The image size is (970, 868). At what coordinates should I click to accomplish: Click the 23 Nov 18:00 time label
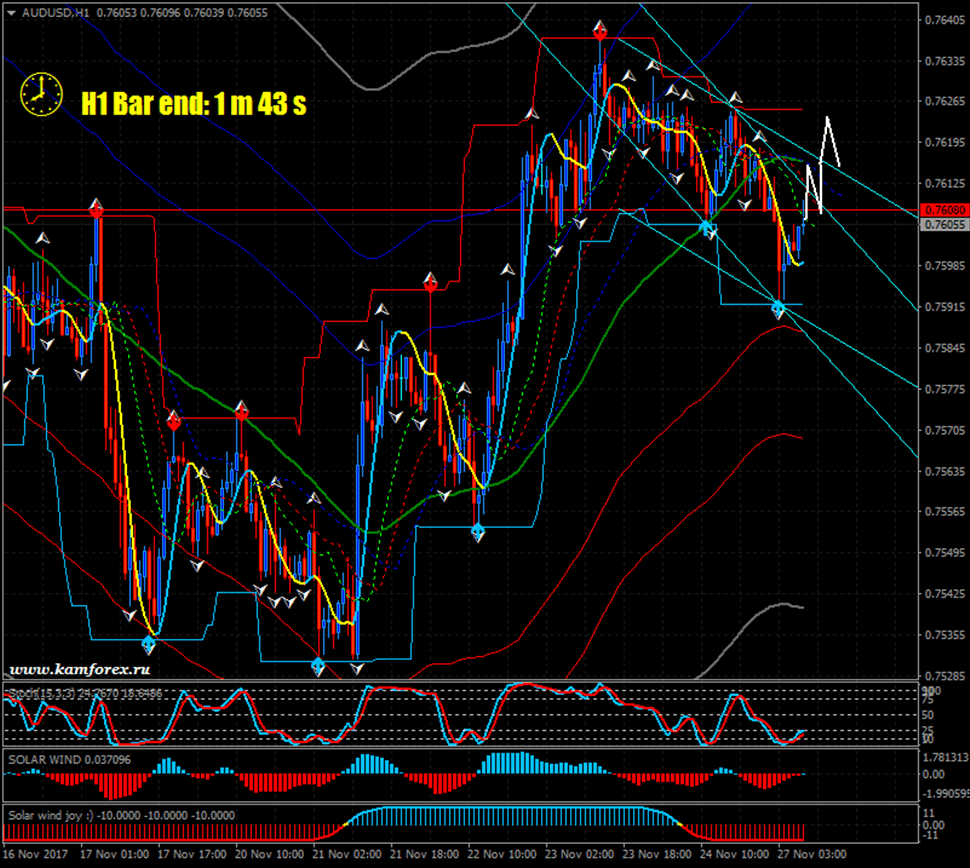(657, 854)
